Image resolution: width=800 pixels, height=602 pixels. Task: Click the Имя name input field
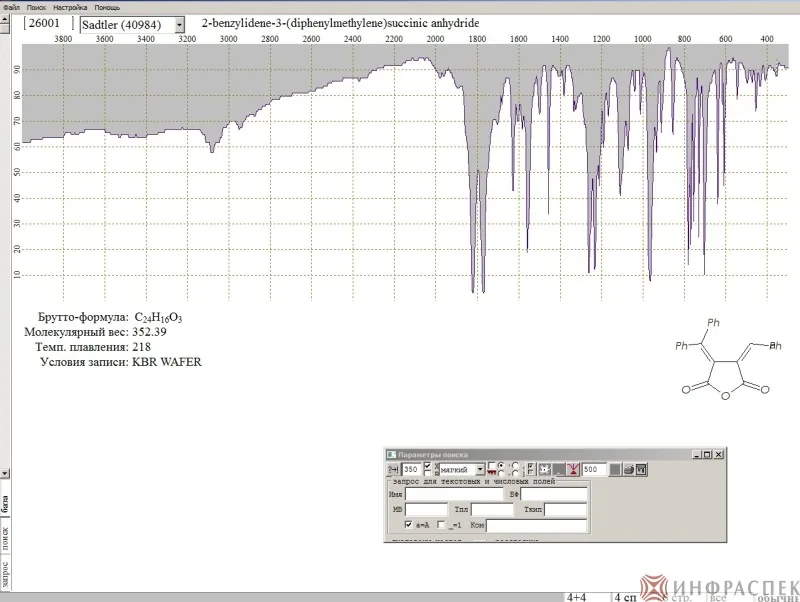454,494
